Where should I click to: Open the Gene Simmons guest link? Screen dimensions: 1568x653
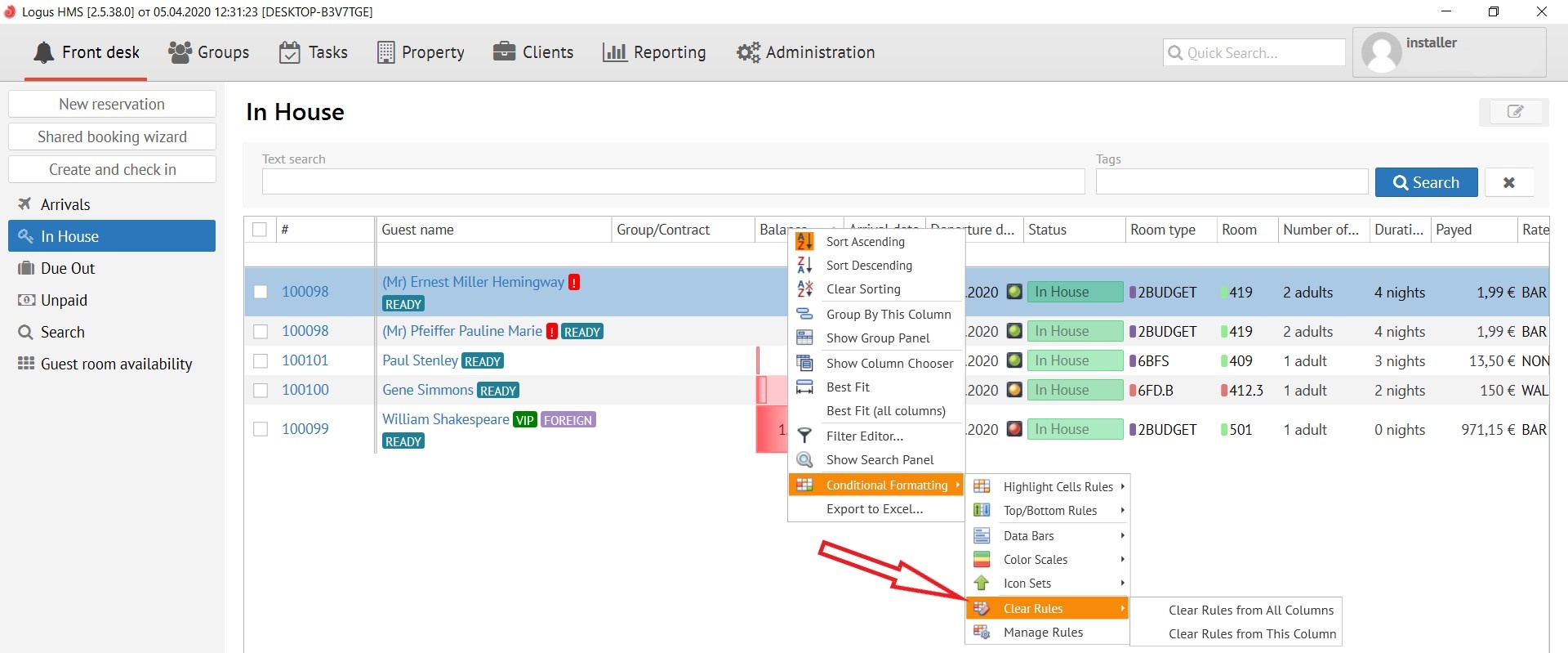coord(427,390)
